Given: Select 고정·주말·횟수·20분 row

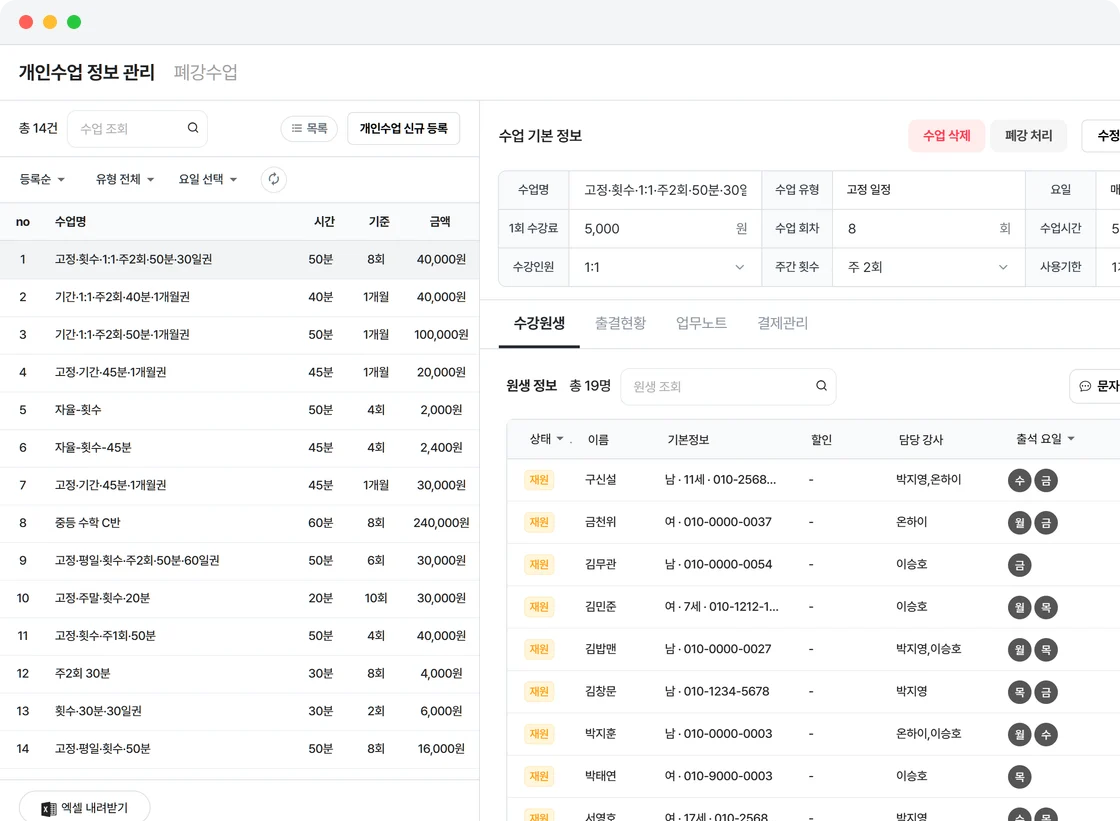Looking at the screenshot, I should [x=239, y=598].
